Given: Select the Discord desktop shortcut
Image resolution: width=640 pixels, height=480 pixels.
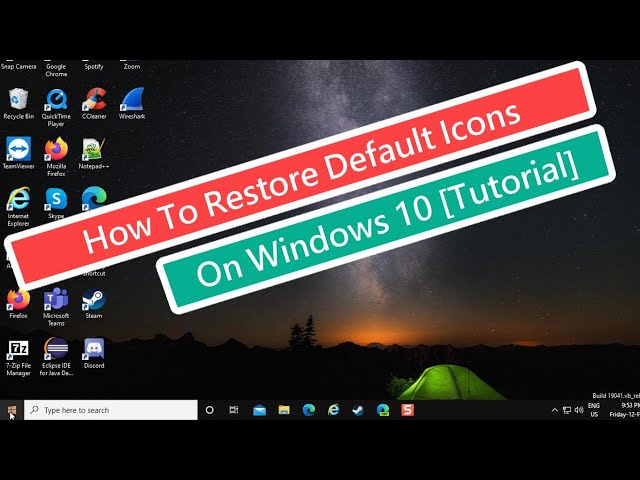Looking at the screenshot, I should (x=94, y=353).
